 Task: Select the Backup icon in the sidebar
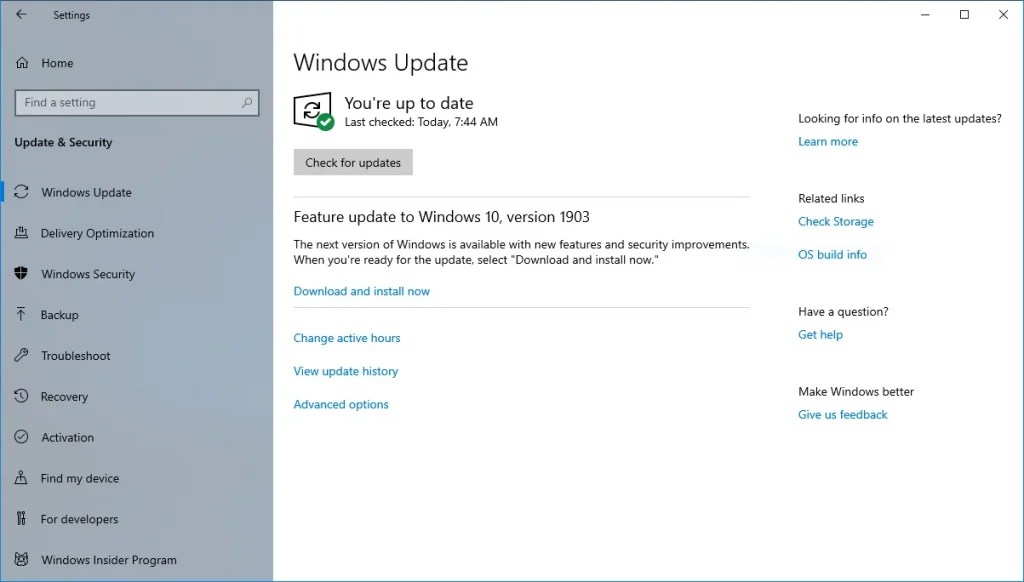[21, 315]
